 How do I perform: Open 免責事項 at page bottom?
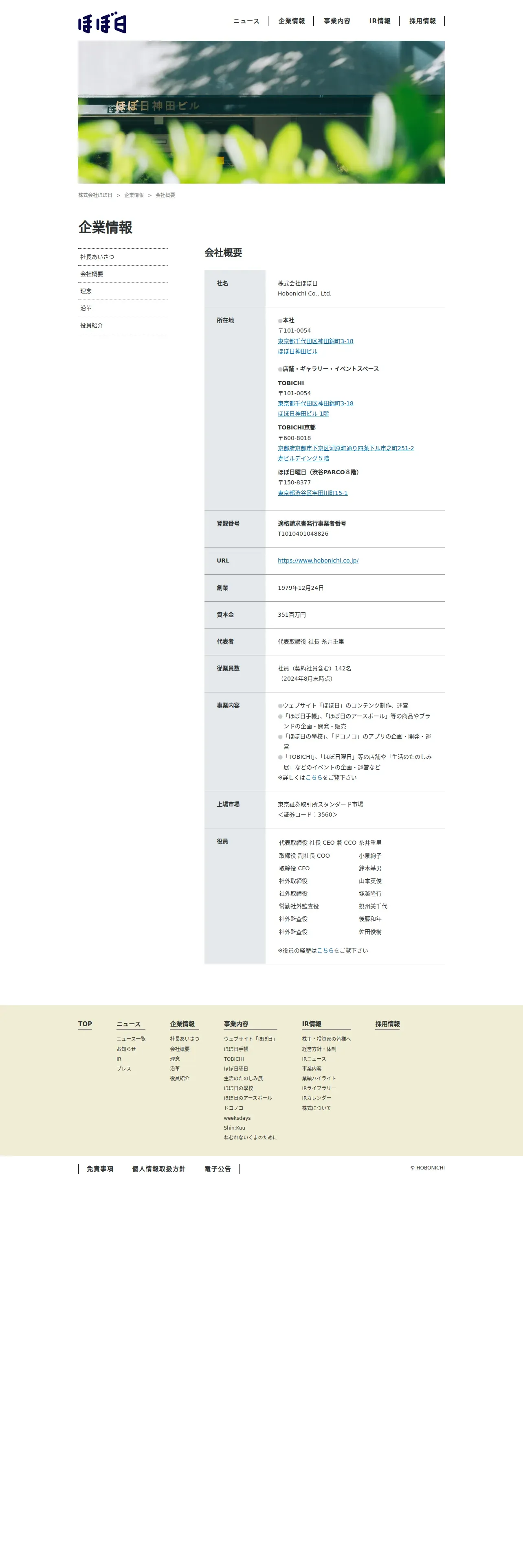click(x=100, y=1169)
